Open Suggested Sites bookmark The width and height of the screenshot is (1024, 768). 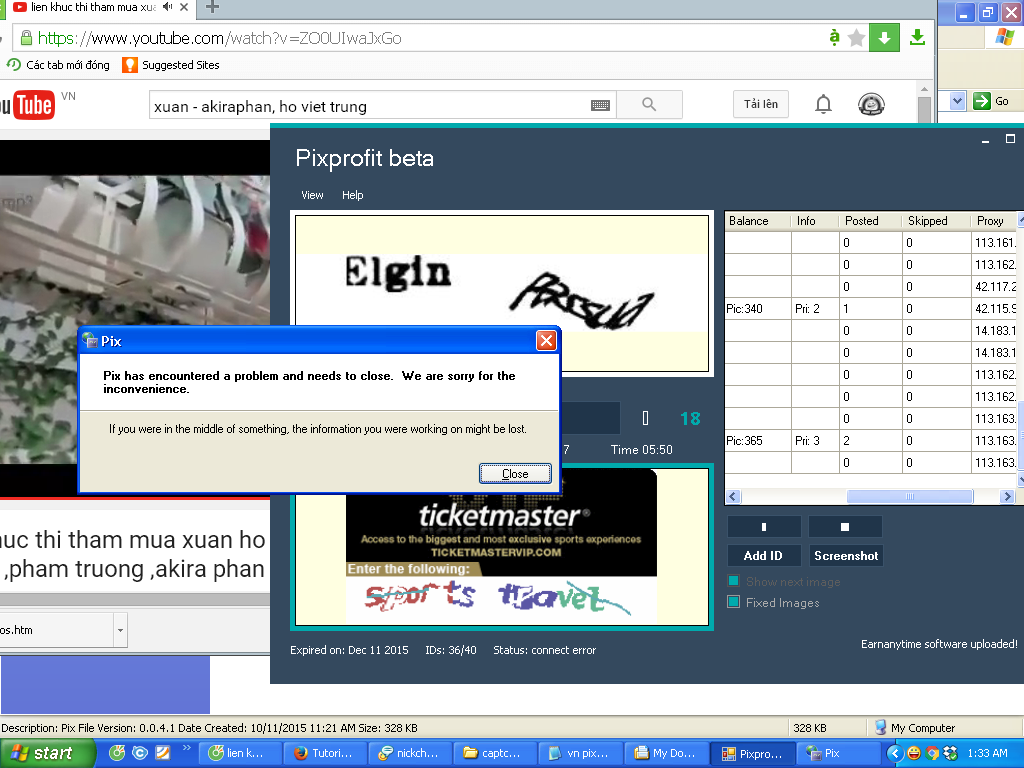pos(171,65)
